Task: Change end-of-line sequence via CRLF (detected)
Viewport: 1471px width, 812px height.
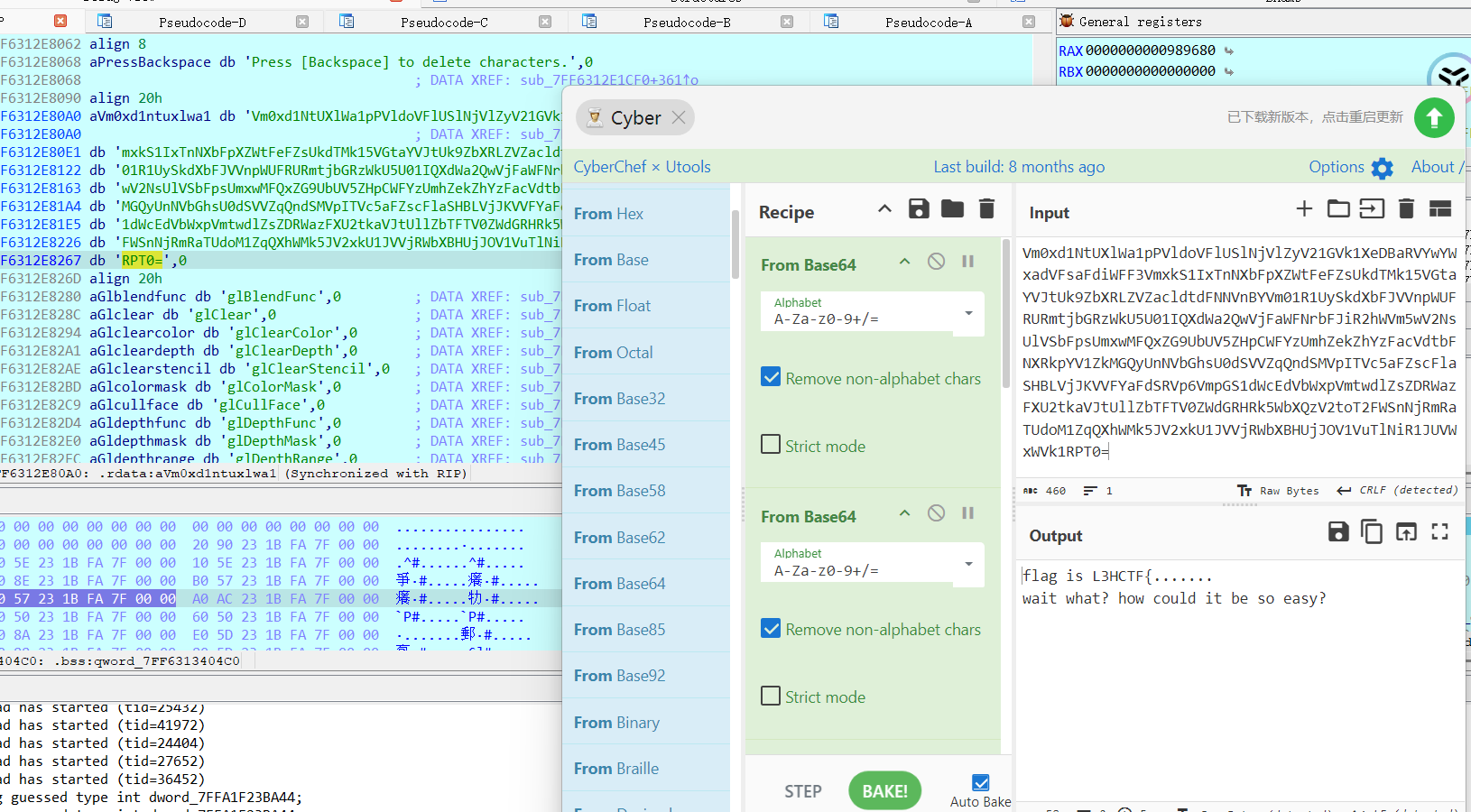Action: coord(1398,491)
